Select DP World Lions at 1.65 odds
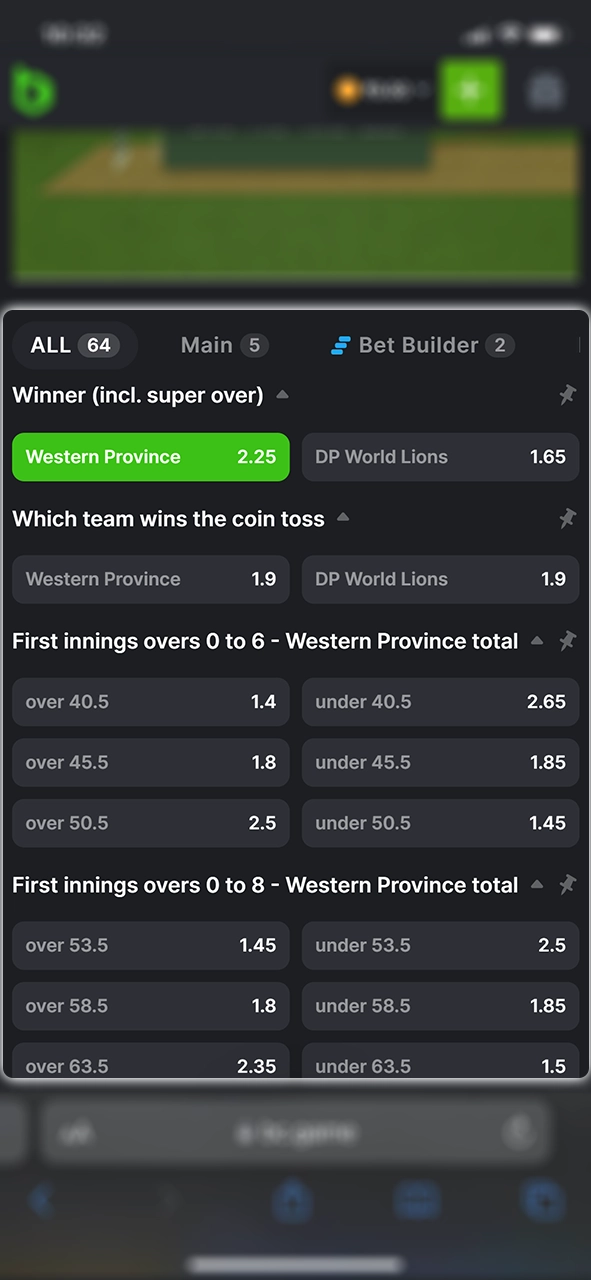 tap(440, 456)
